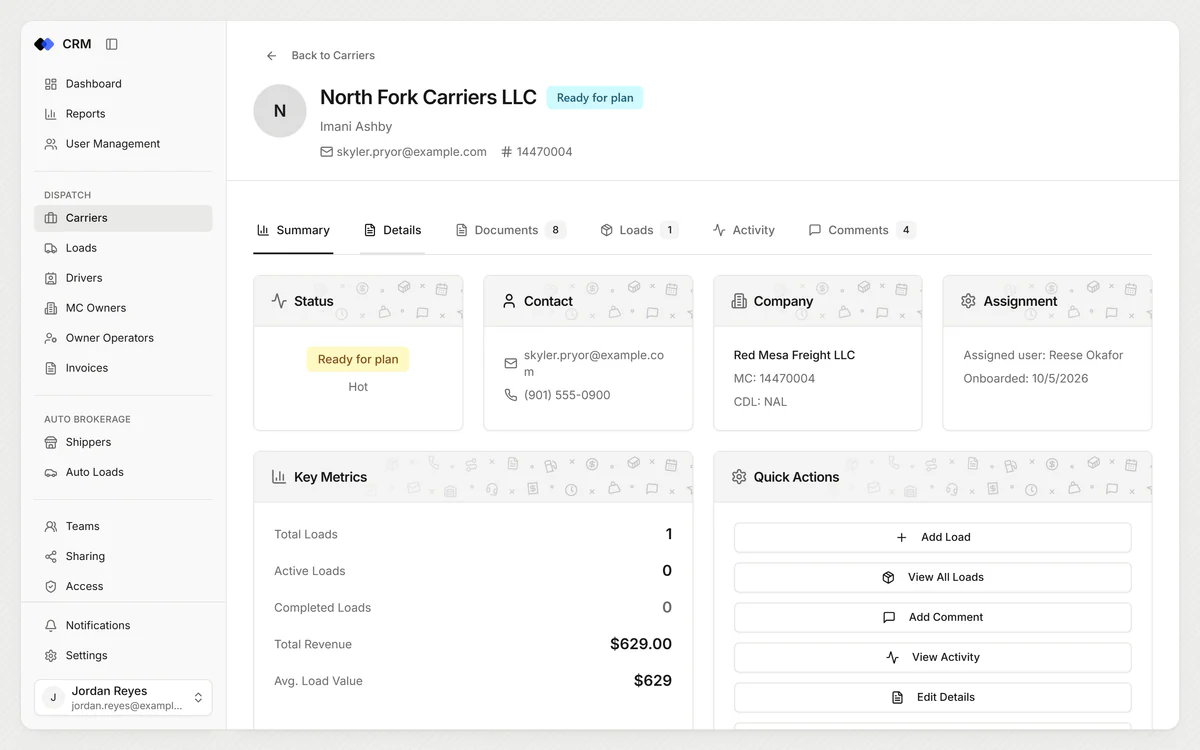This screenshot has width=1200, height=750.
Task: Click the phone number (901) 555-0900
Action: pos(567,395)
